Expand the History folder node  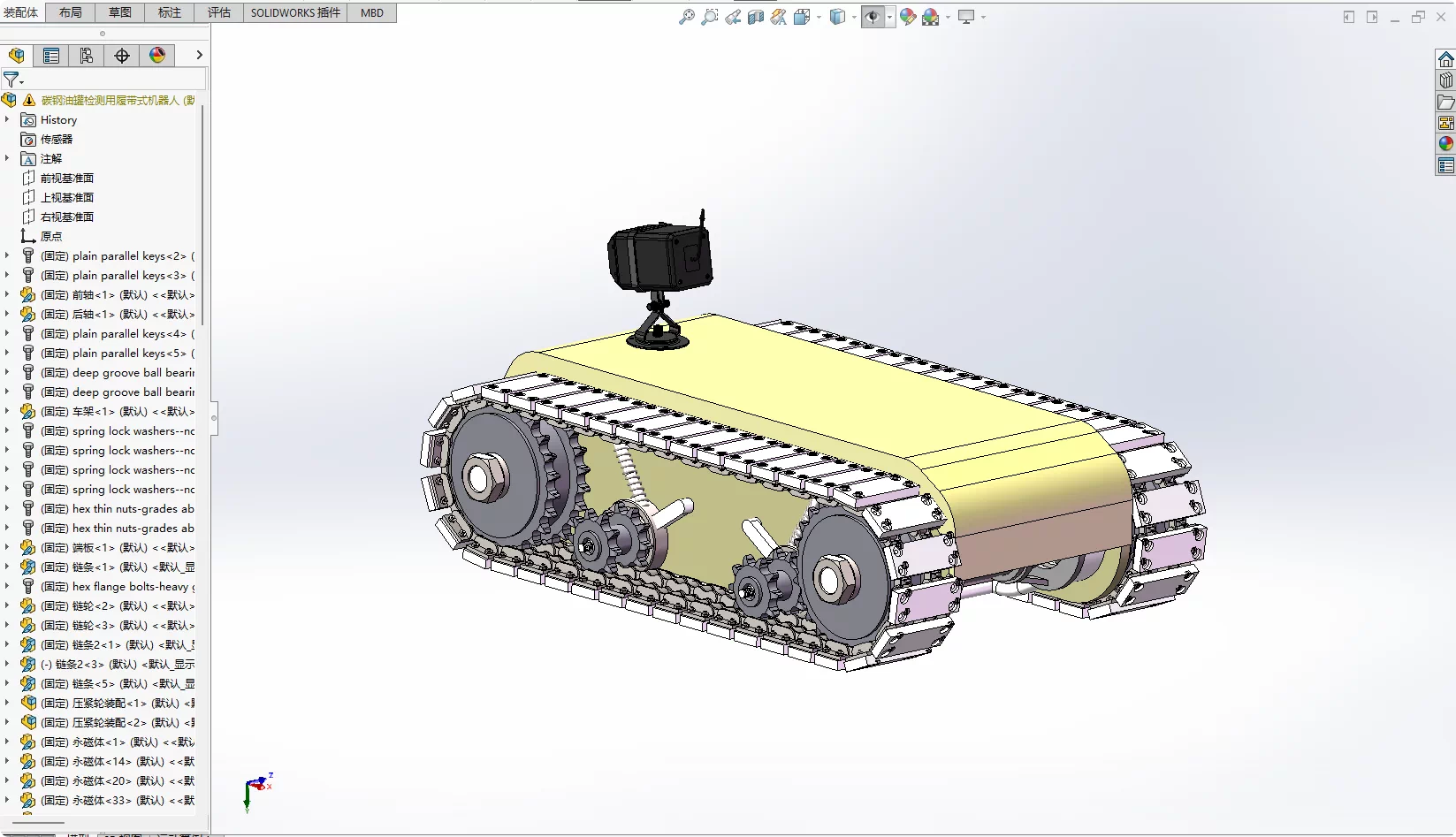click(x=7, y=119)
